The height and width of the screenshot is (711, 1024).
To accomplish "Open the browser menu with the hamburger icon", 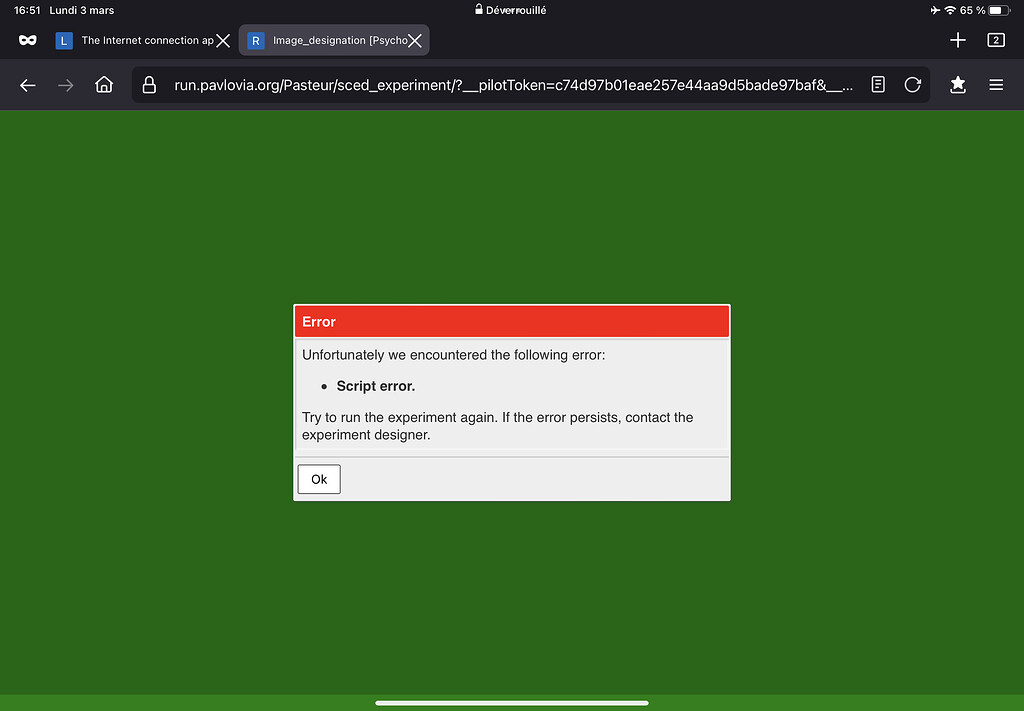I will pos(996,85).
